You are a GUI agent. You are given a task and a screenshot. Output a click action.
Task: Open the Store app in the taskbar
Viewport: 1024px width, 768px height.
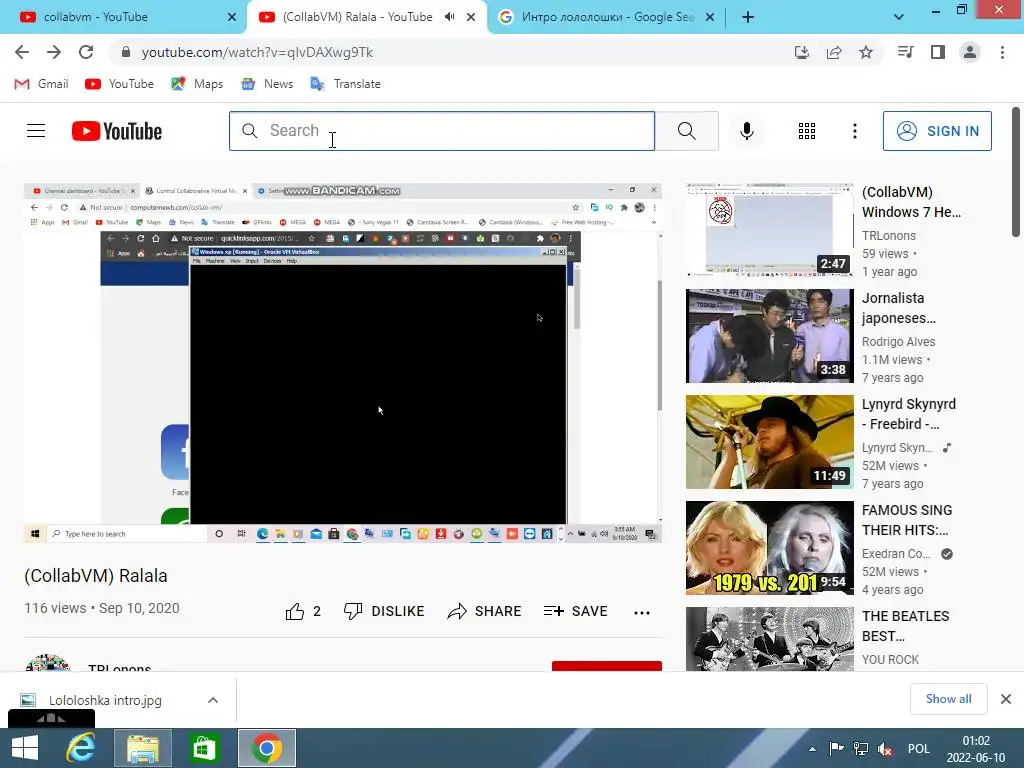(x=204, y=748)
